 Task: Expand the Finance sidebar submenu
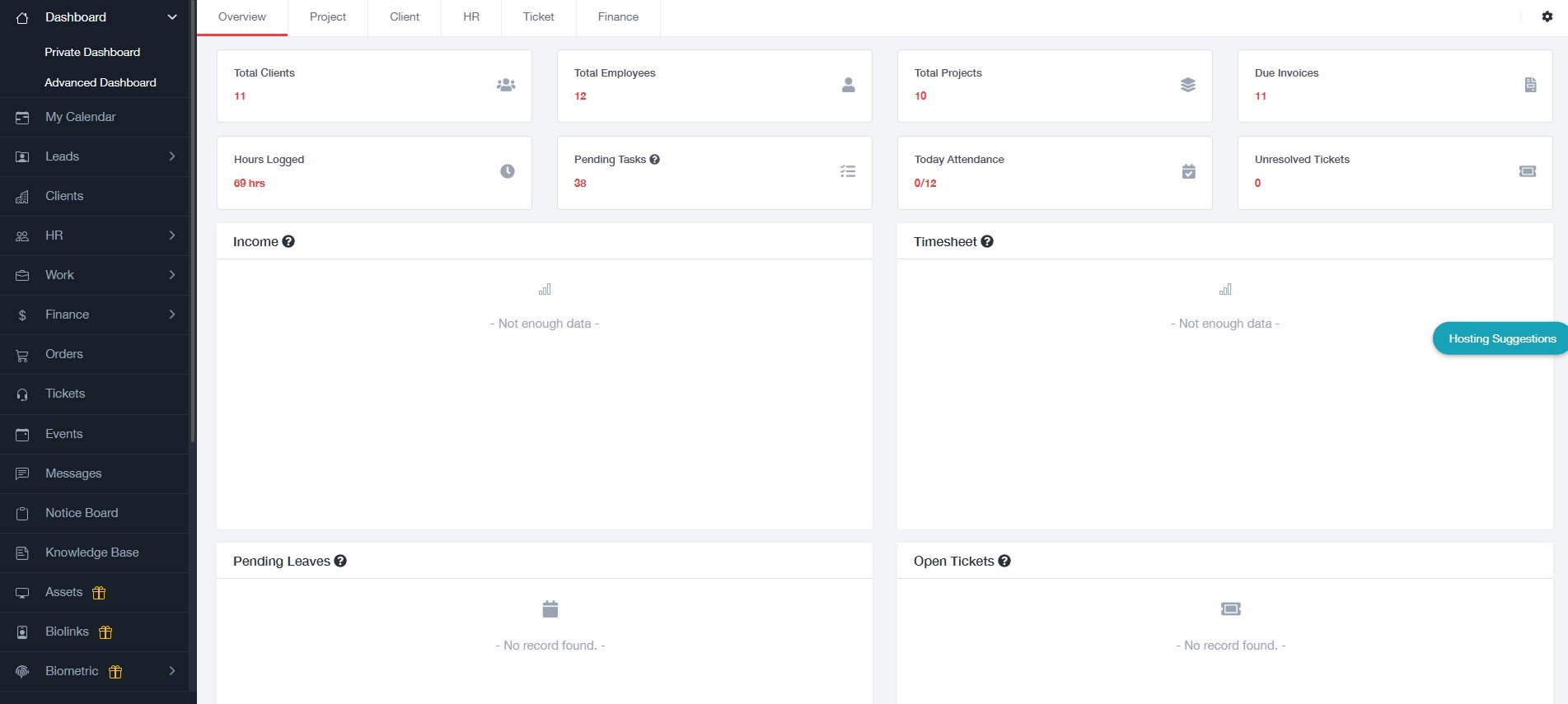(172, 315)
